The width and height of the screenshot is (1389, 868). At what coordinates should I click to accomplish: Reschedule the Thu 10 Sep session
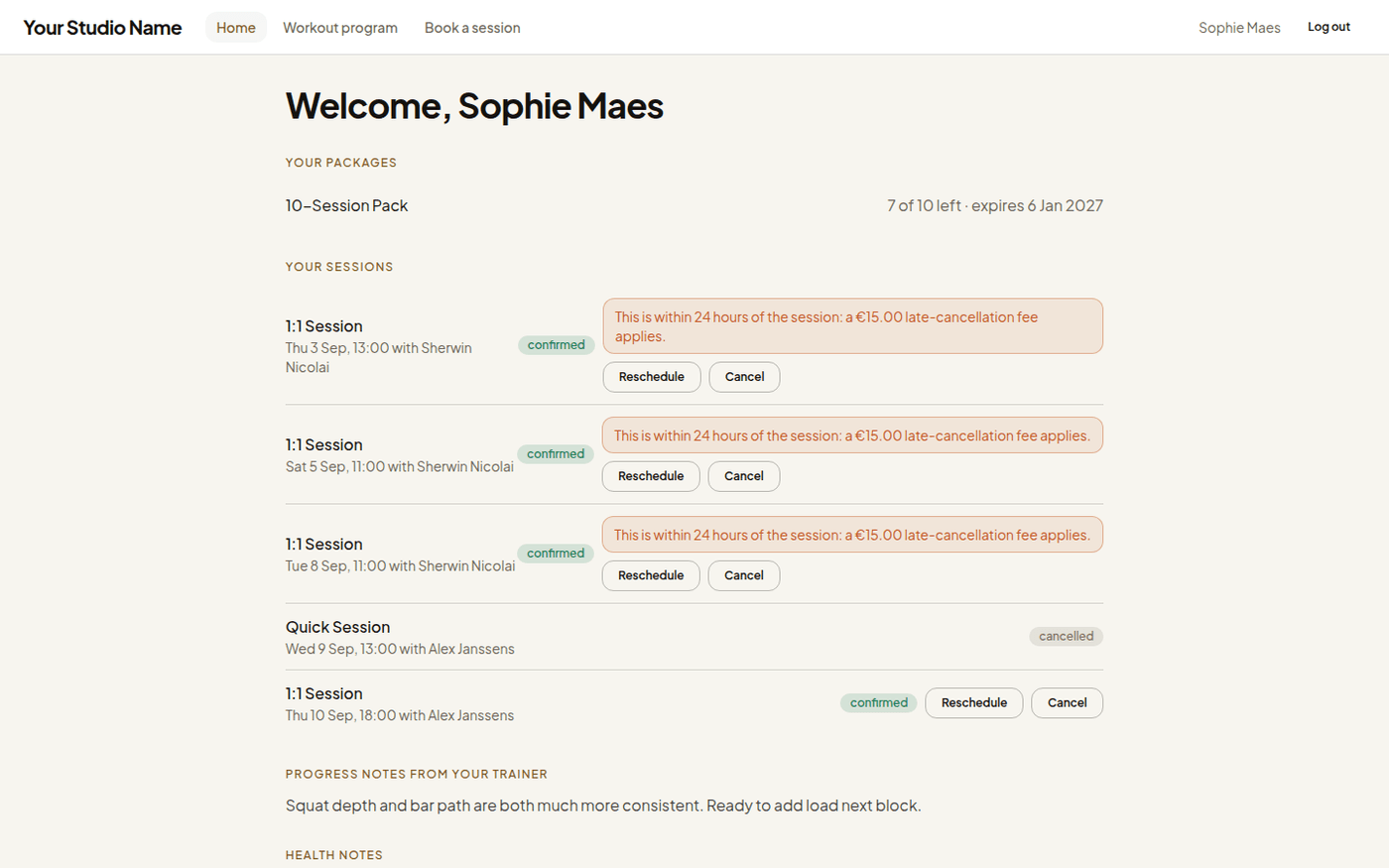pyautogui.click(x=974, y=702)
